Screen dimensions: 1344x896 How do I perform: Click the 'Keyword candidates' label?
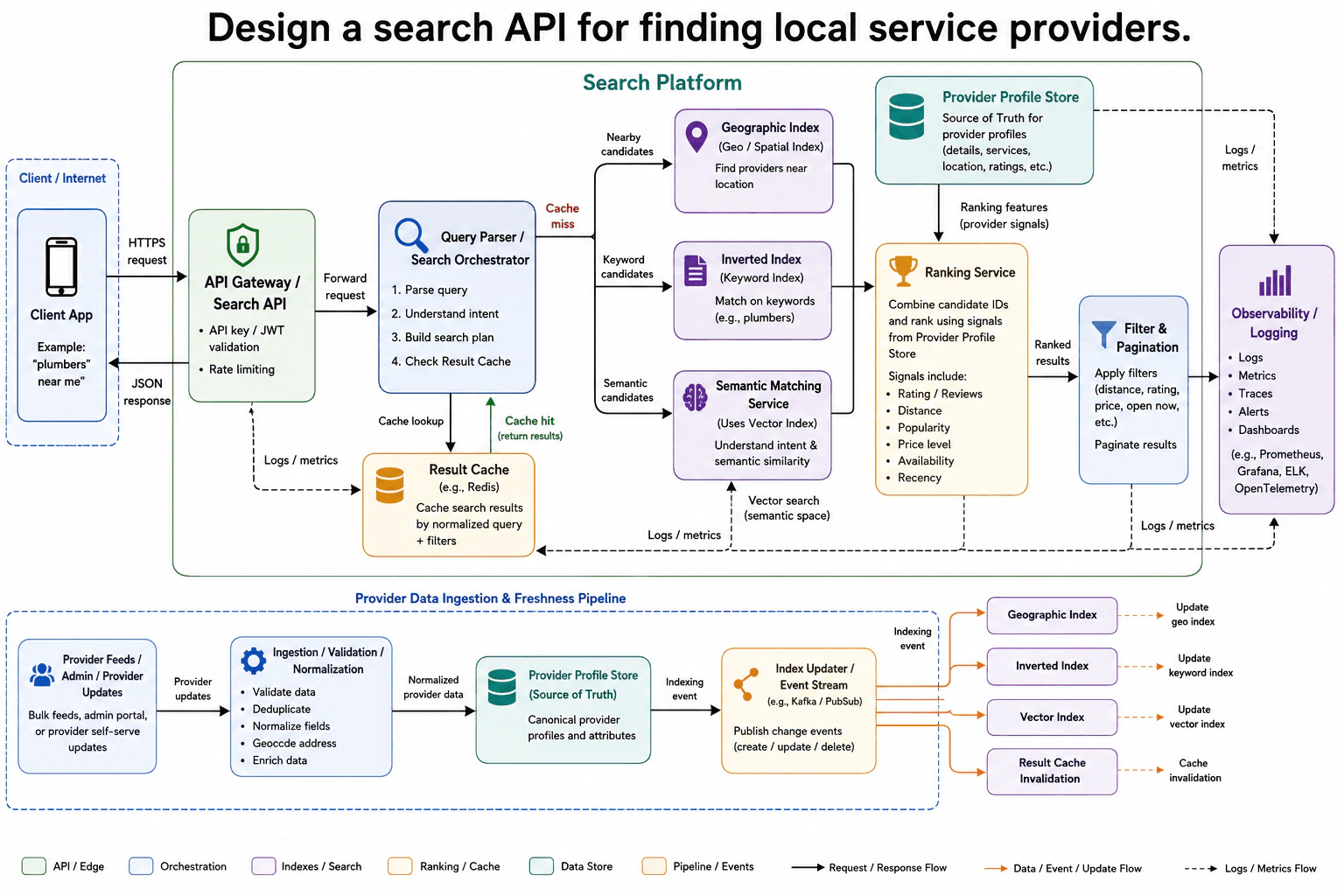[626, 267]
